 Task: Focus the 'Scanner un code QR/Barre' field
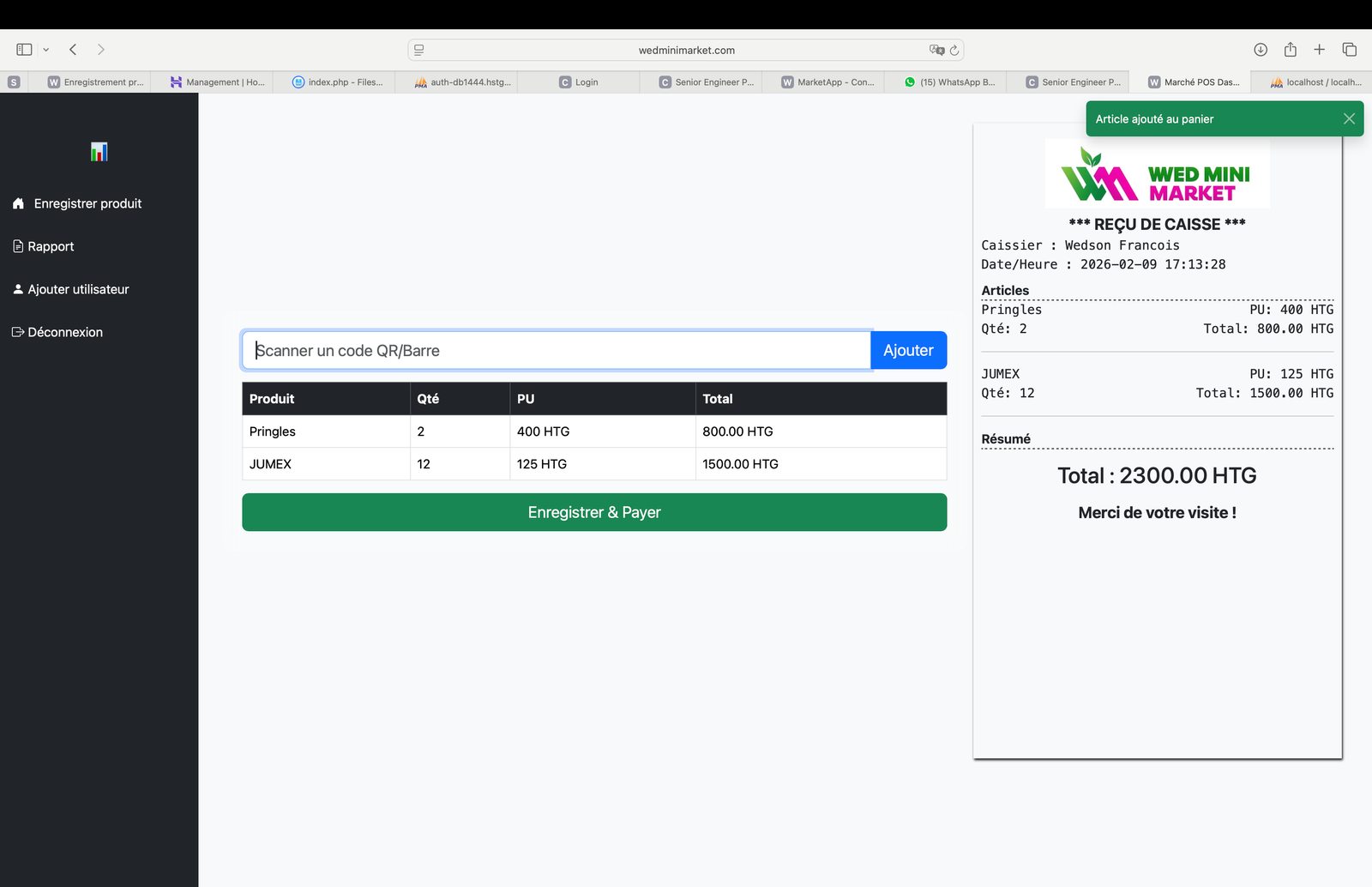556,351
